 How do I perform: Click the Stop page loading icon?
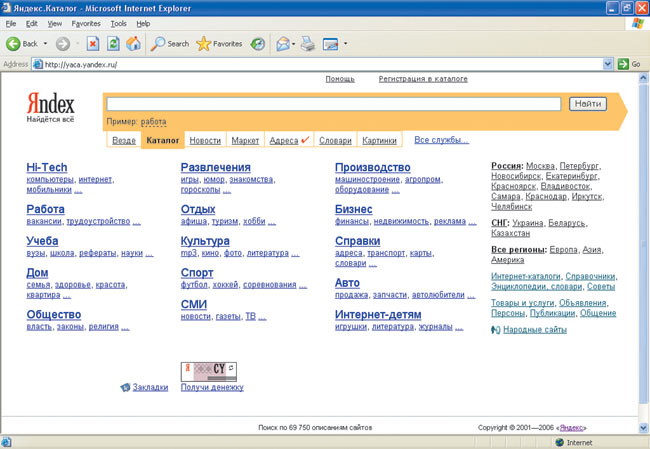coord(93,43)
